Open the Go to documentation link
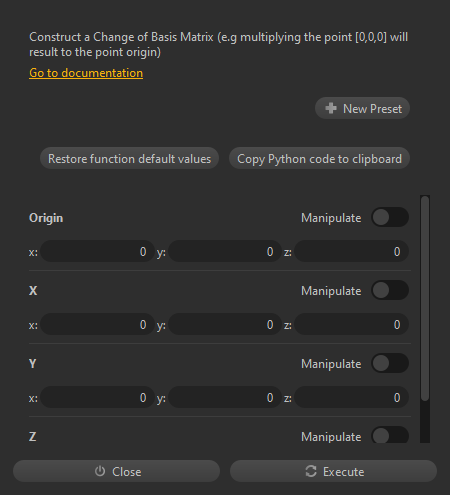 coord(86,73)
